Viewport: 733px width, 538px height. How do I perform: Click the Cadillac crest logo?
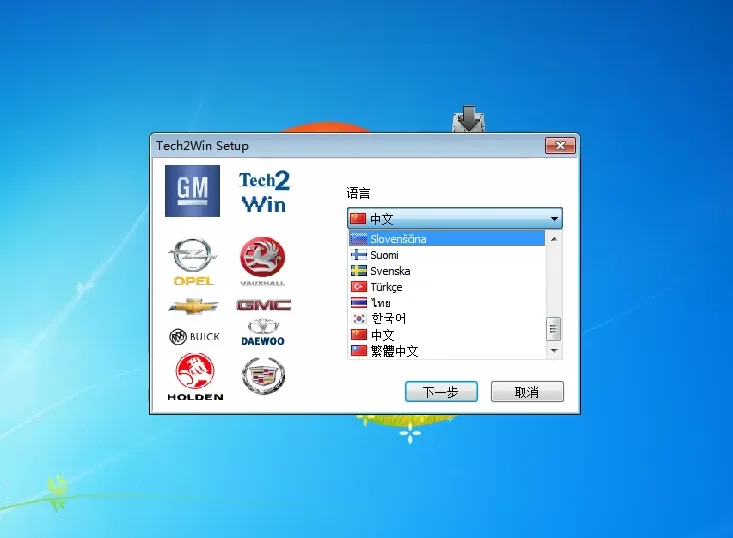pos(263,375)
